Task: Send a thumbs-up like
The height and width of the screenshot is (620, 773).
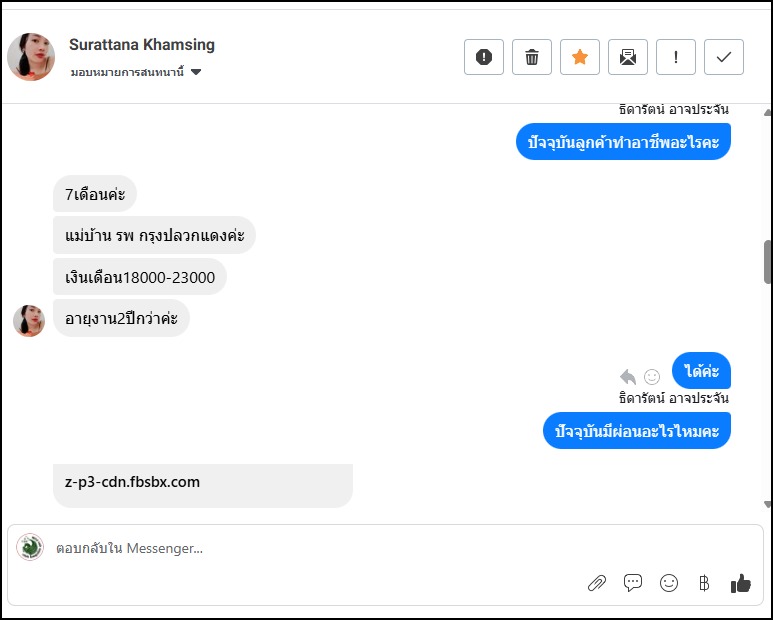Action: 740,583
